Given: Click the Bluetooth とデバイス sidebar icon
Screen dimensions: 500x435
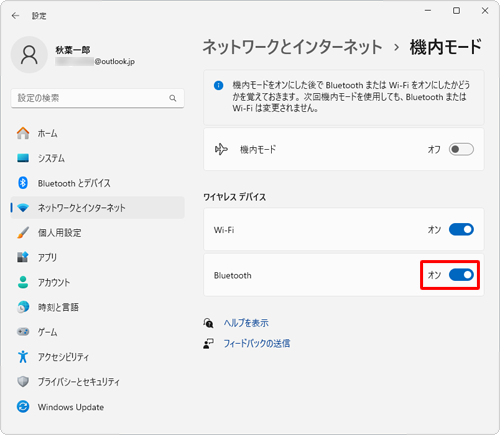Looking at the screenshot, I should 23,183.
